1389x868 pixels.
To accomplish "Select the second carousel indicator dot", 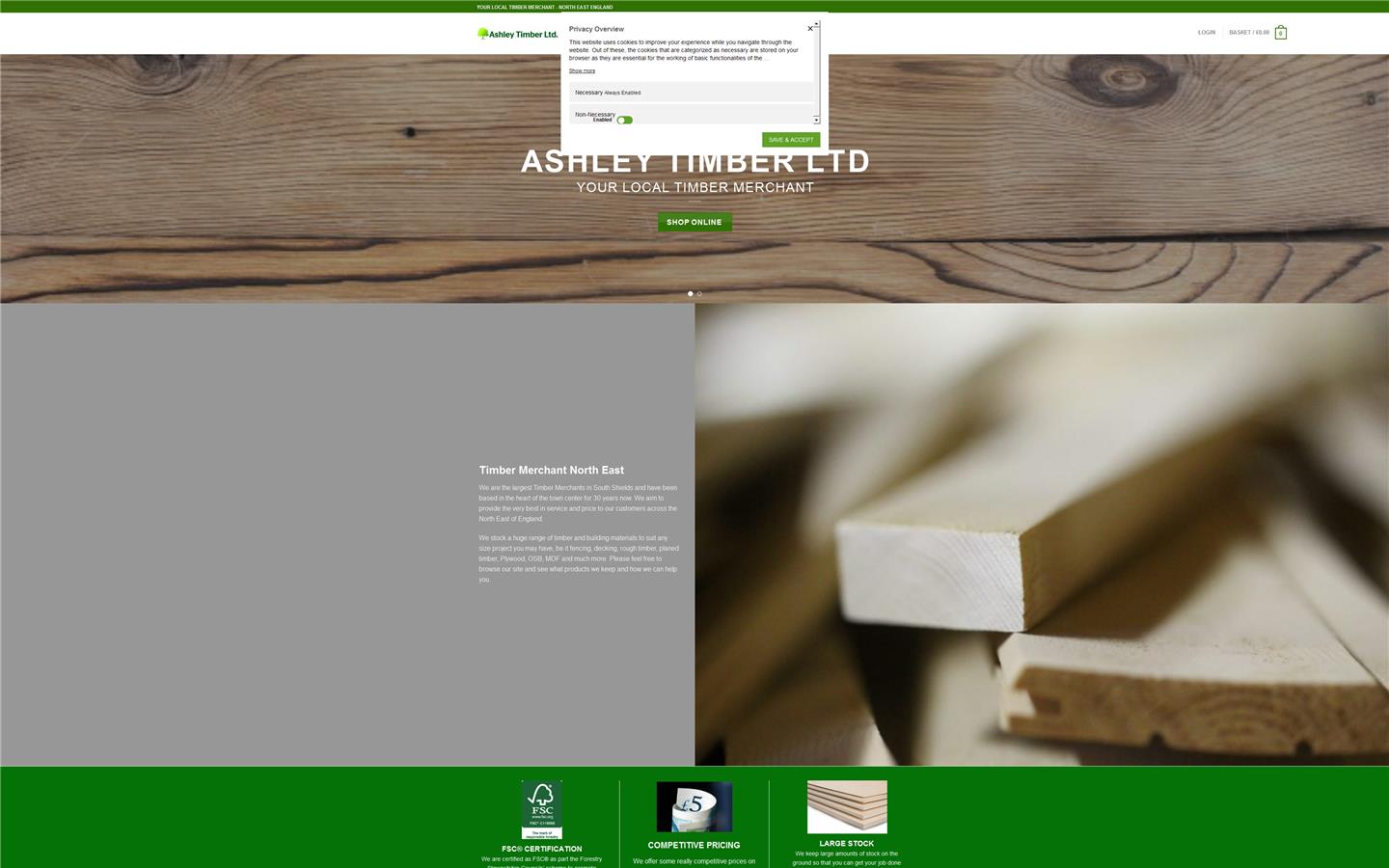I will [x=699, y=293].
